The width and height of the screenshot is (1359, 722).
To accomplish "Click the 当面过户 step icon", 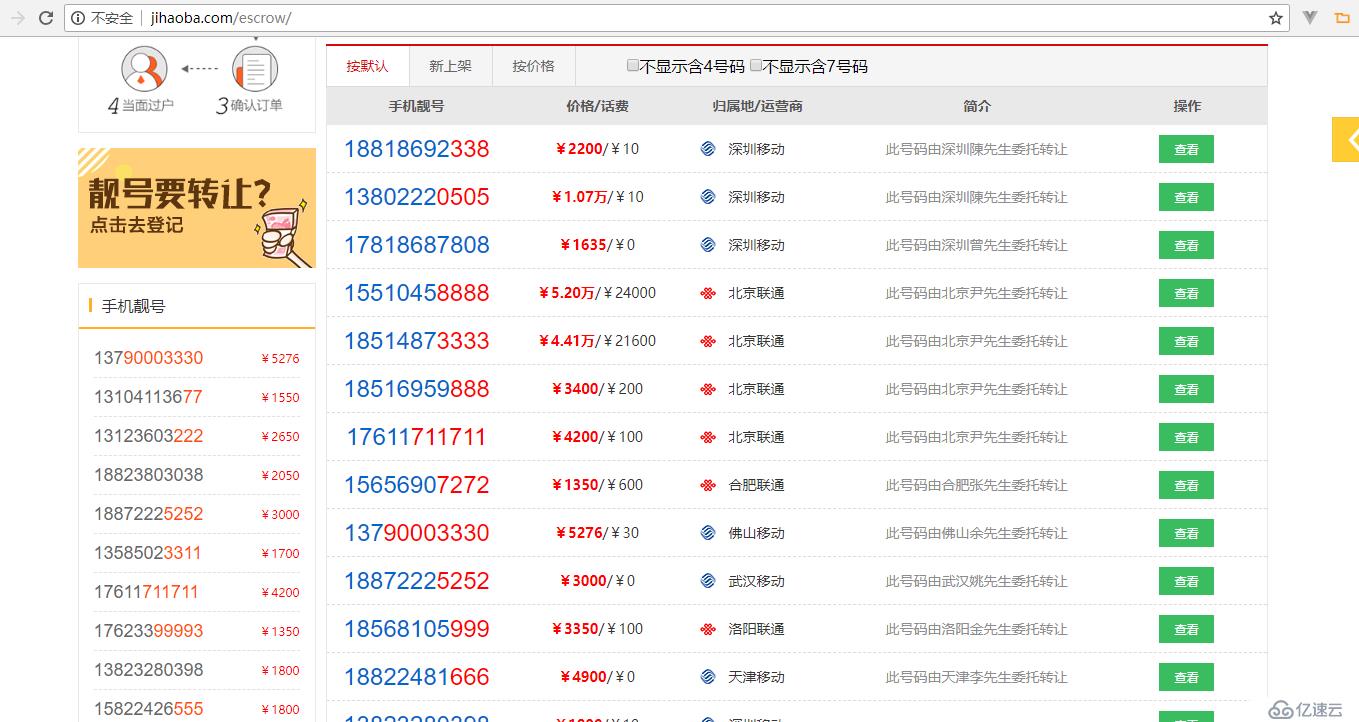I will [x=144, y=69].
